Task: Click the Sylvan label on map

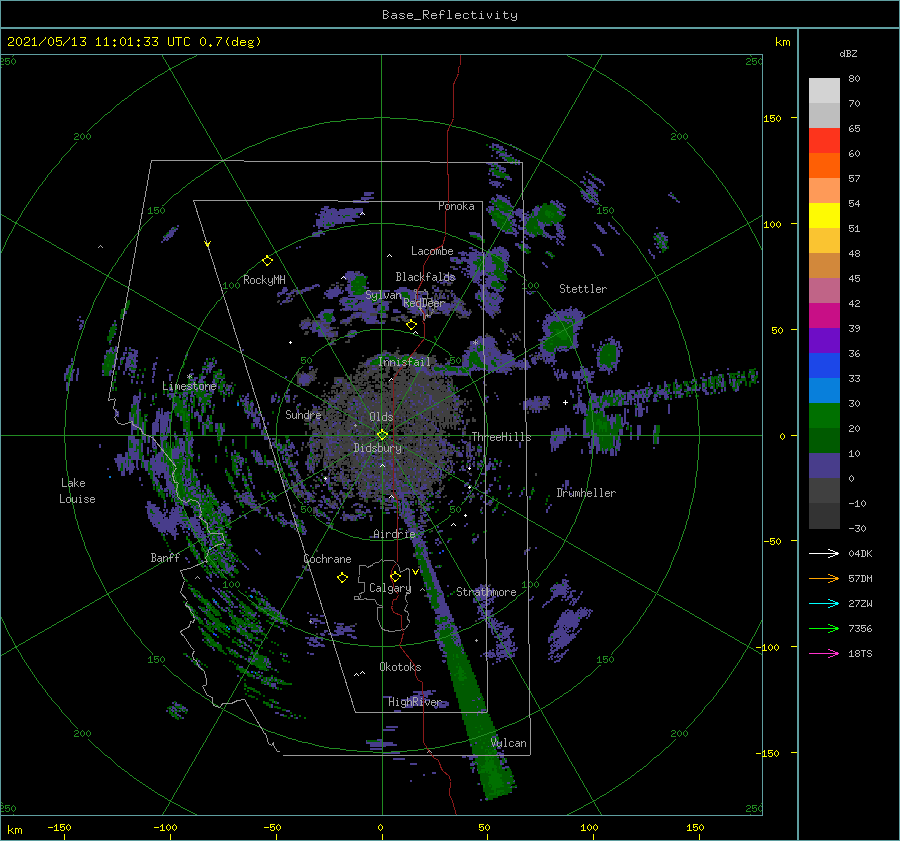Action: click(x=383, y=295)
